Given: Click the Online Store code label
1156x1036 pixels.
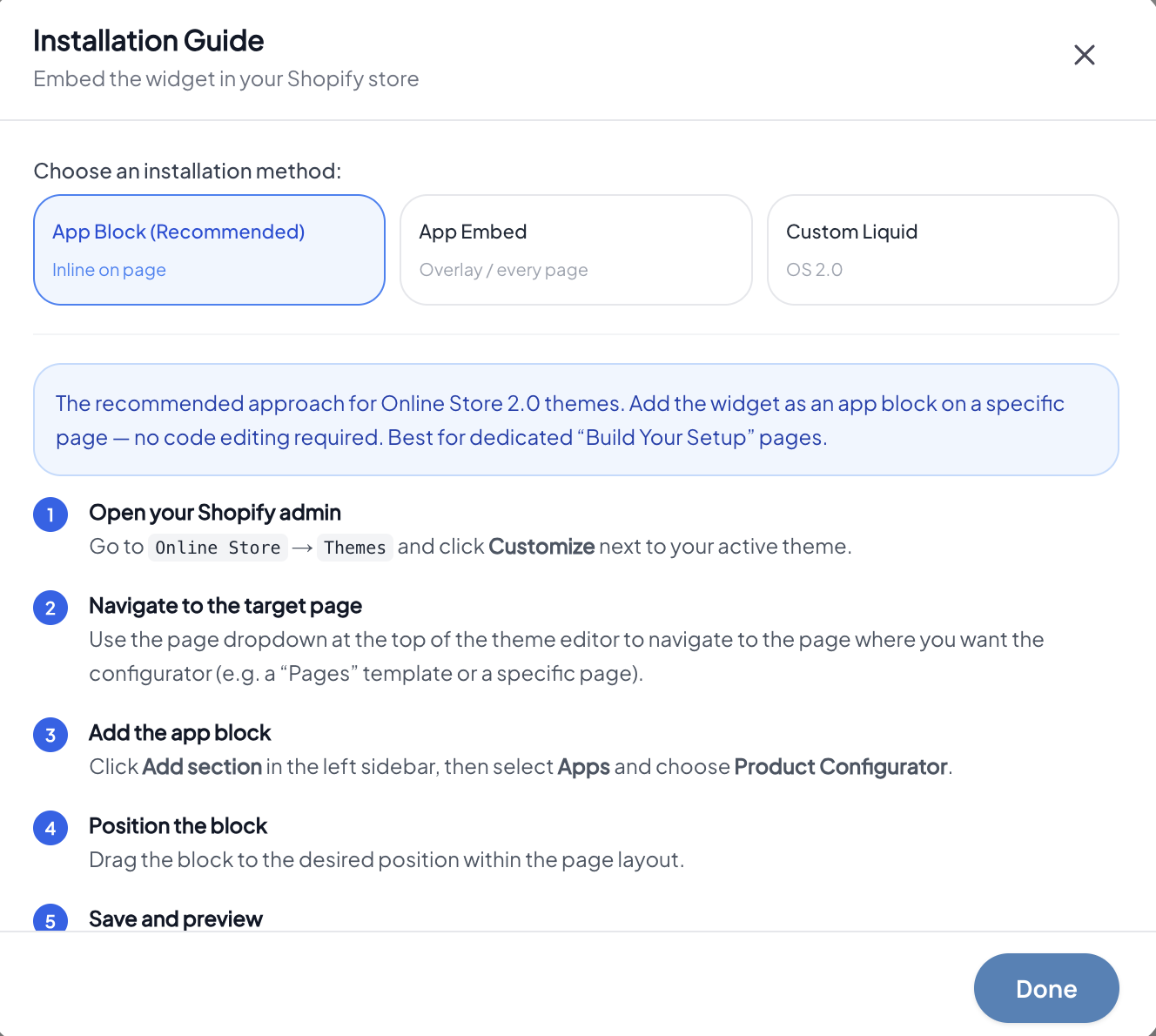Looking at the screenshot, I should pos(218,548).
